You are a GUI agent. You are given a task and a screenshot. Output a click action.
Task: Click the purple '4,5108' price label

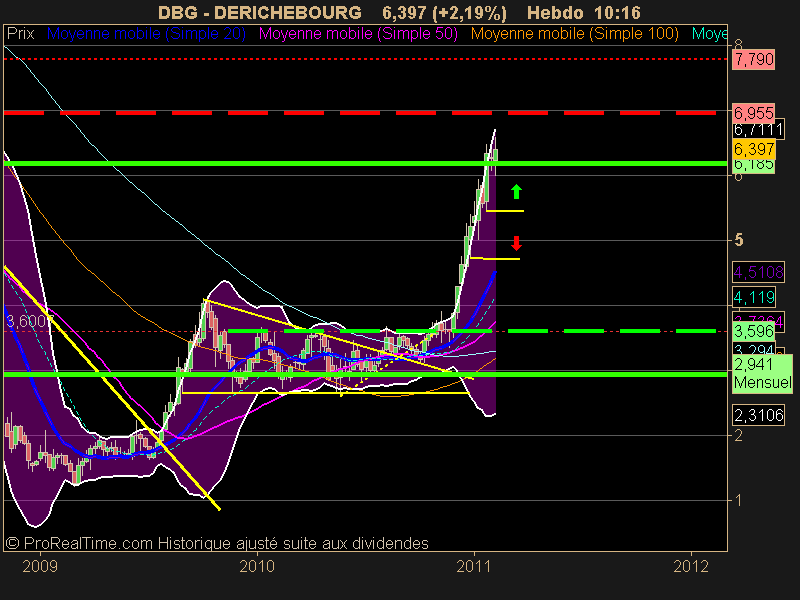click(758, 272)
